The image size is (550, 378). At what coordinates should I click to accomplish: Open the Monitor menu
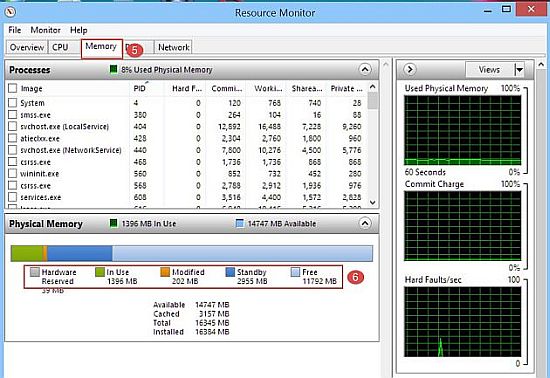(45, 30)
